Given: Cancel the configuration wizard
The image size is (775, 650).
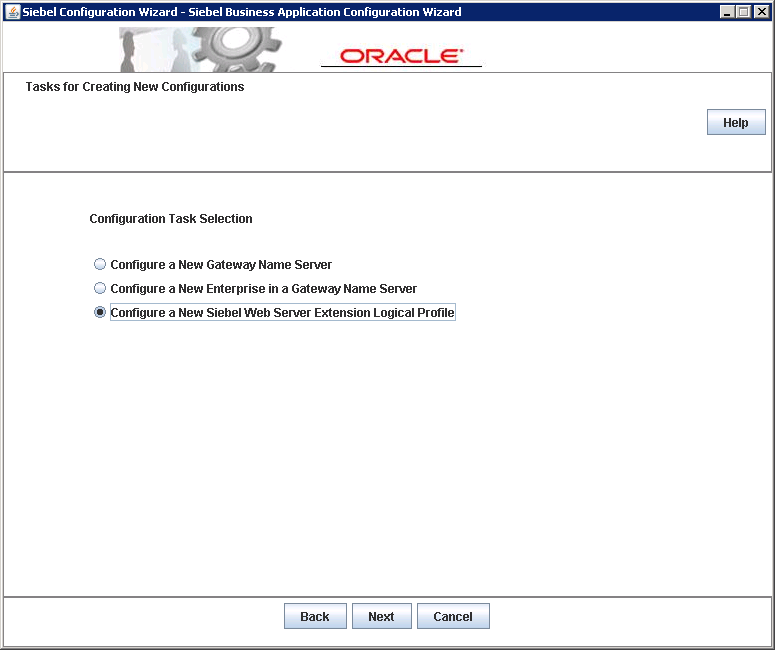Looking at the screenshot, I should coord(453,616).
